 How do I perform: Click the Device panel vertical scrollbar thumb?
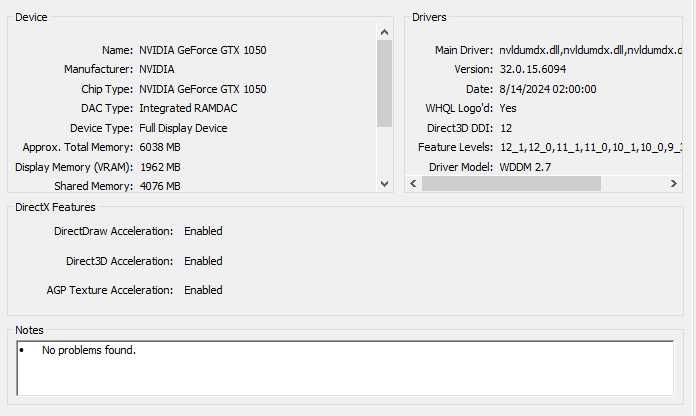[384, 83]
